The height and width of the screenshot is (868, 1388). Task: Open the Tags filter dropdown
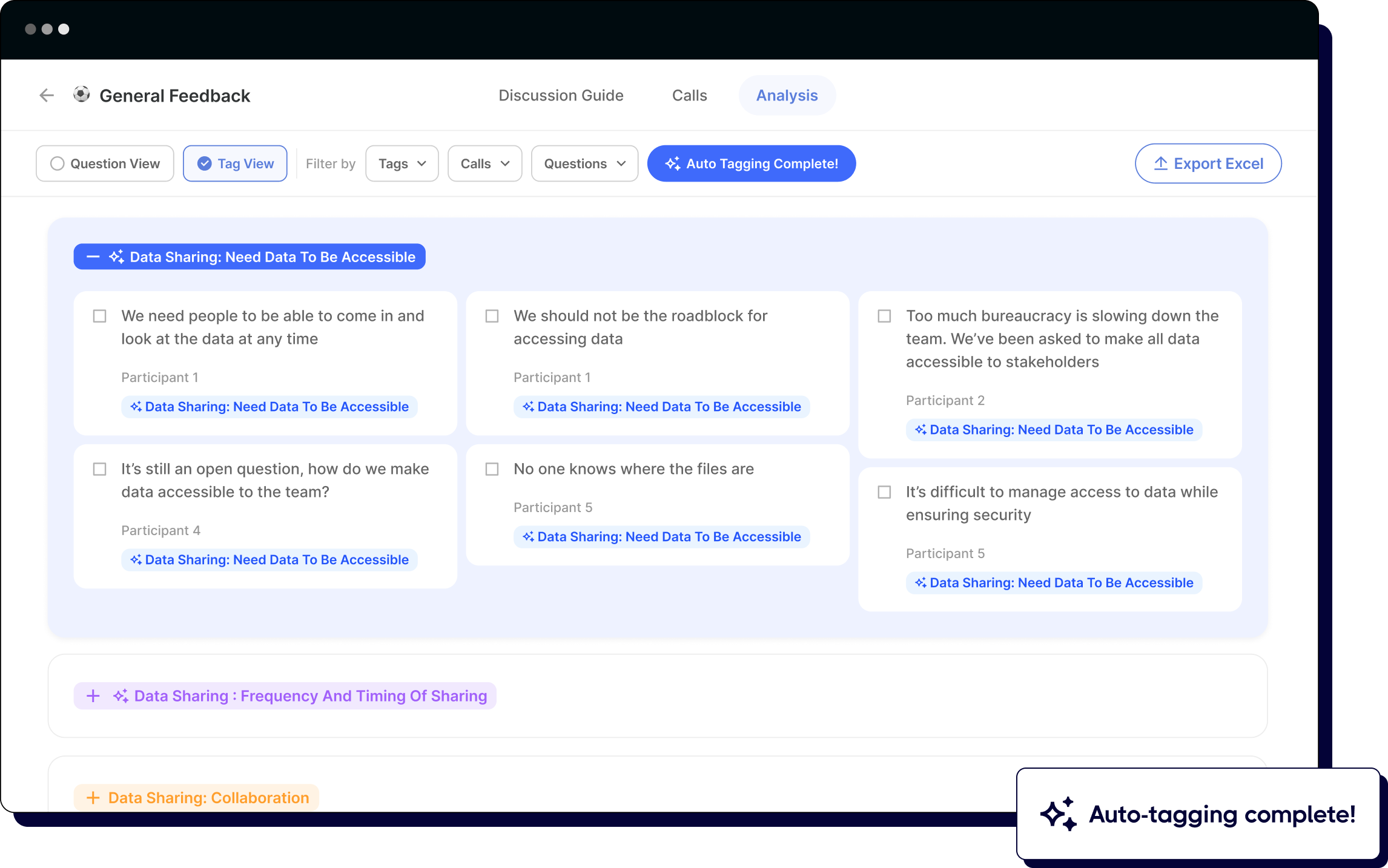[x=402, y=163]
